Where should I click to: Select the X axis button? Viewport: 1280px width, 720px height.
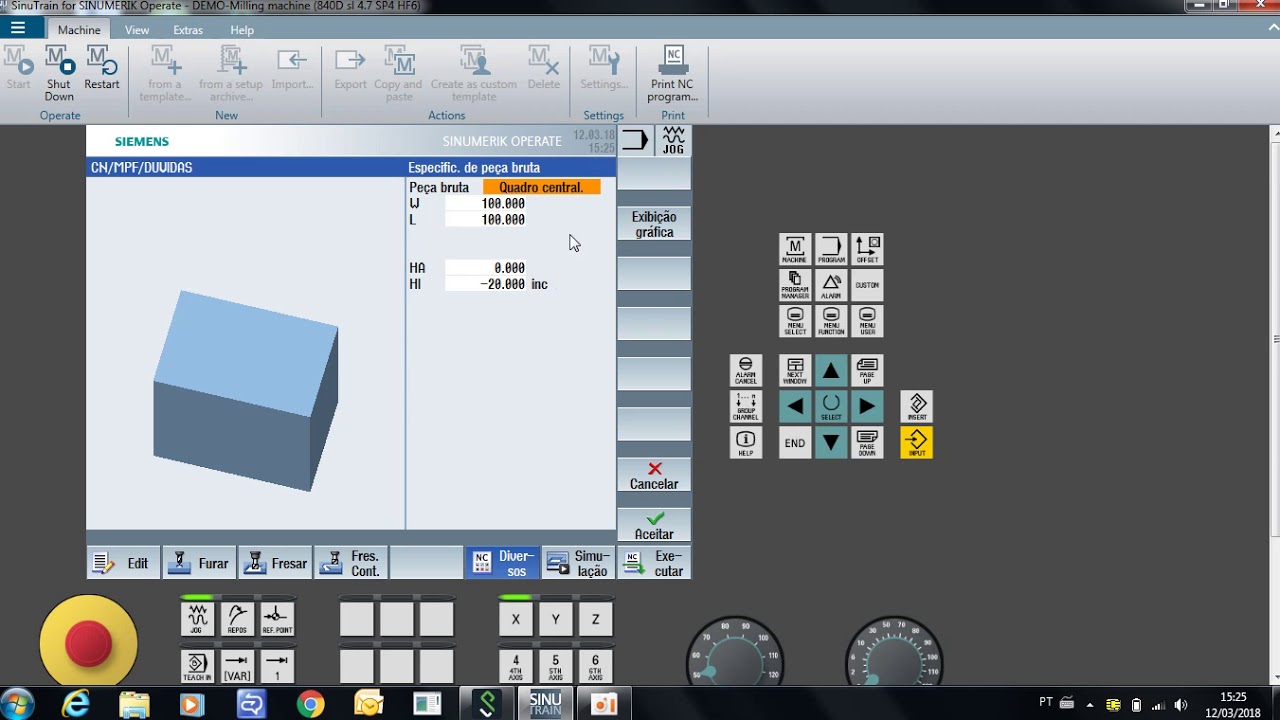pos(516,619)
